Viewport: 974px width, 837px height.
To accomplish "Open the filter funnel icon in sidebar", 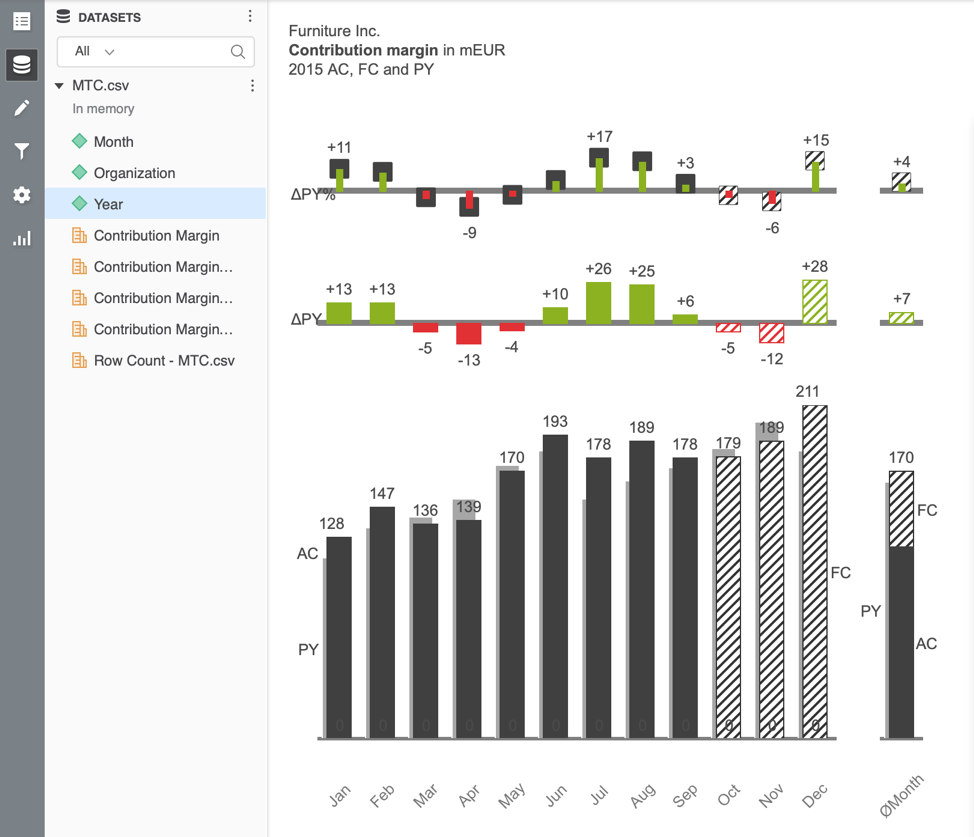I will click(x=21, y=150).
